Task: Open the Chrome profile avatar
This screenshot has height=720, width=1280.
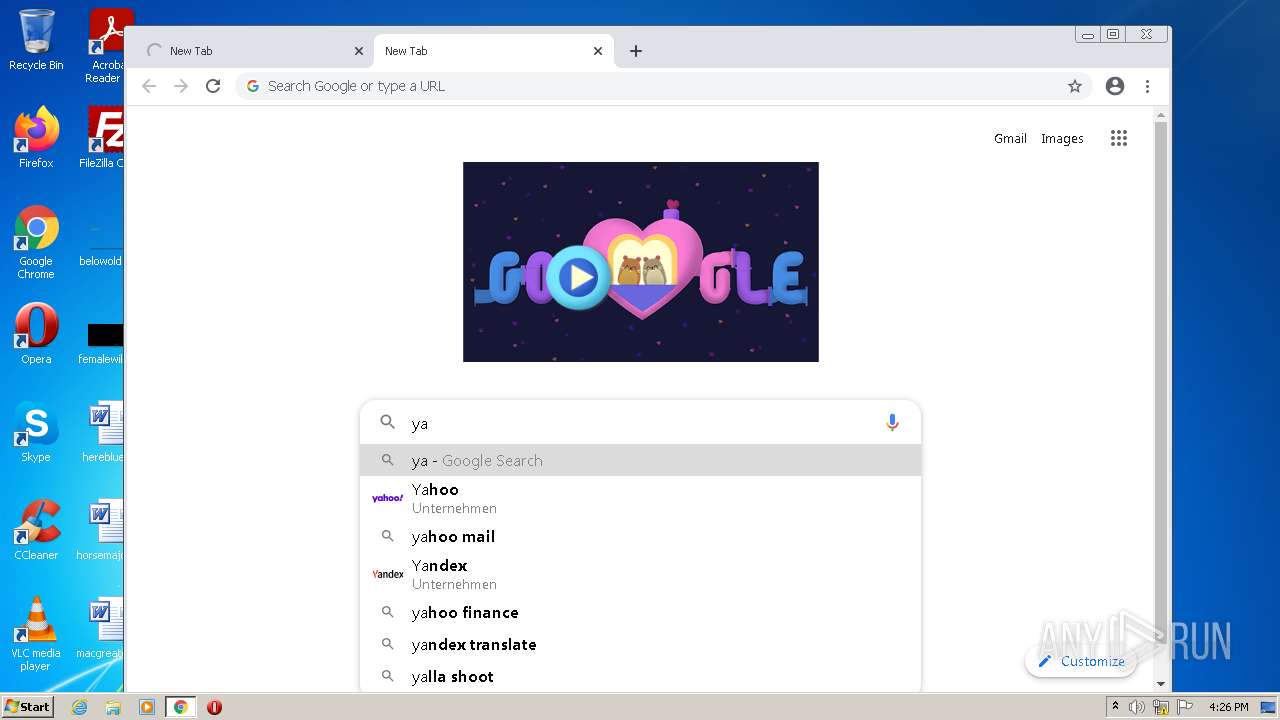Action: point(1115,86)
